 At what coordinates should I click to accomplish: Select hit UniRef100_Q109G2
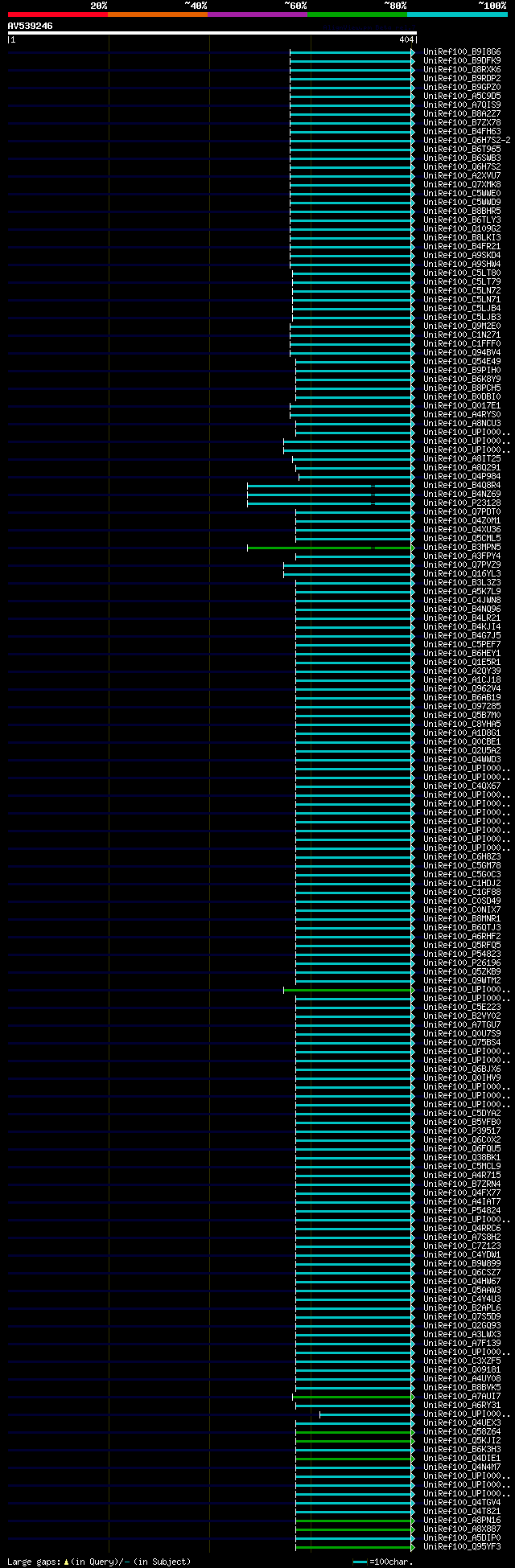tap(462, 228)
